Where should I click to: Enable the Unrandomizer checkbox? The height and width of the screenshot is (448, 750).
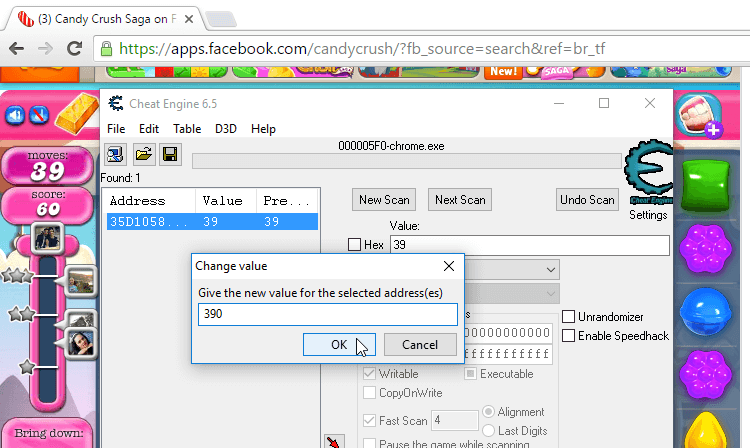(x=568, y=317)
